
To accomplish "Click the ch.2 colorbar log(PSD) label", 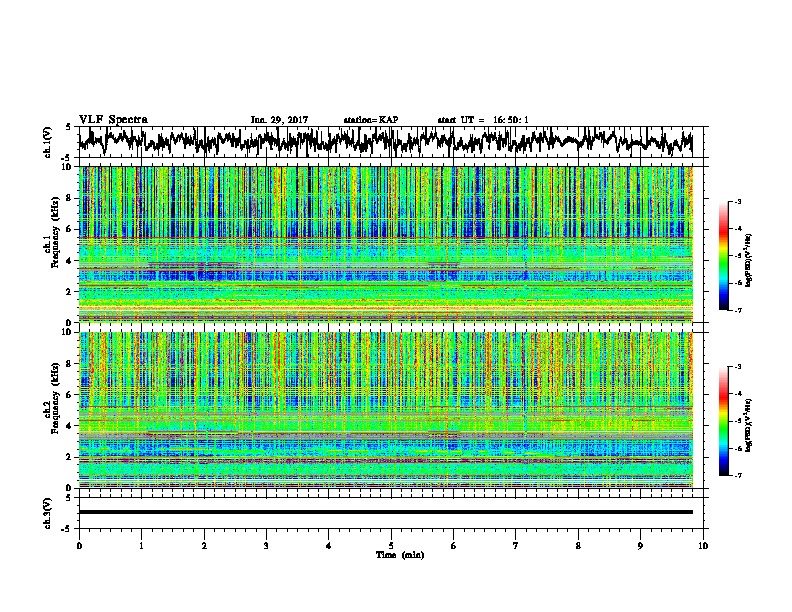I will pyautogui.click(x=748, y=424).
